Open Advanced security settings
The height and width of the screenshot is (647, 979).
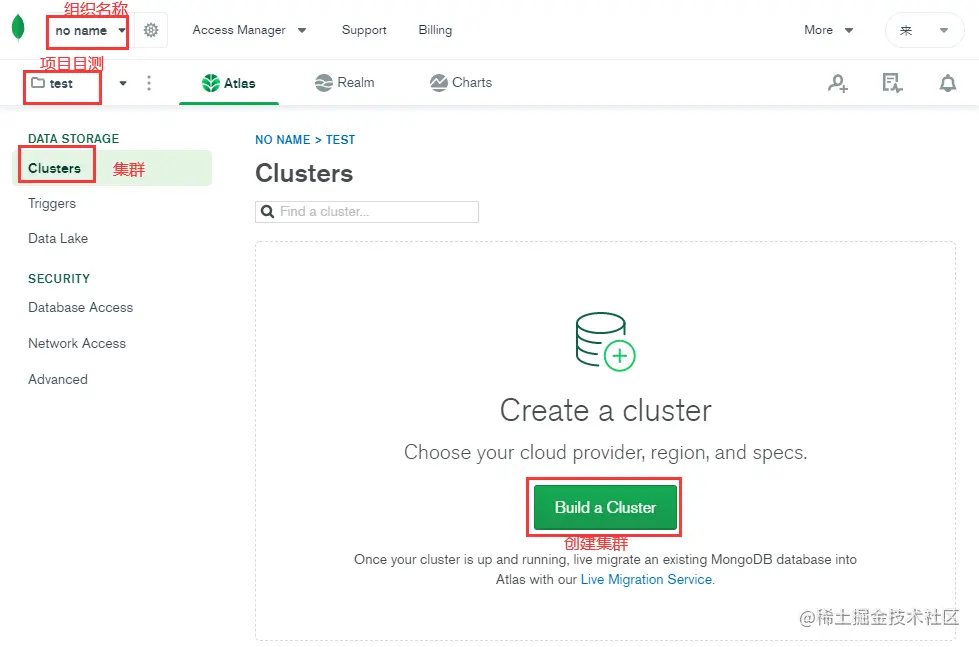(x=57, y=379)
